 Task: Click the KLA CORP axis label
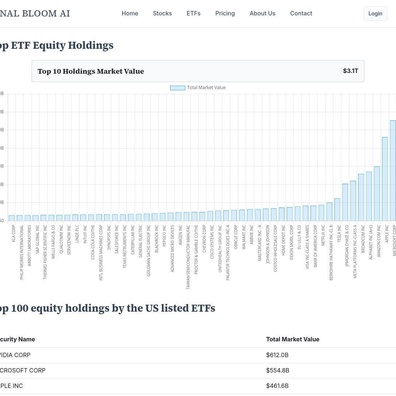pos(14,233)
